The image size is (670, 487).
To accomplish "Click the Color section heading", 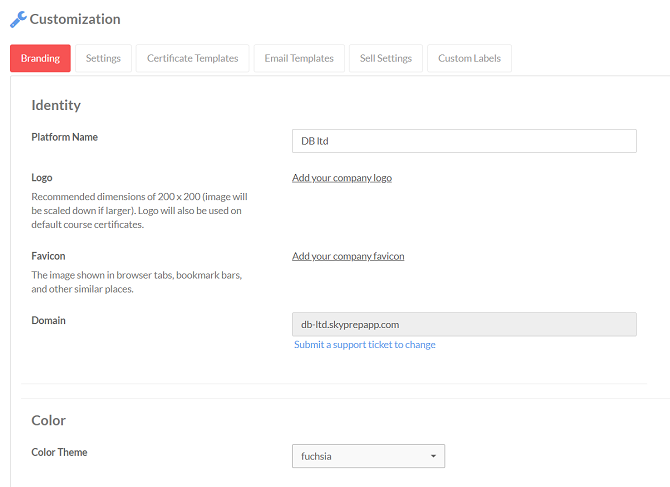I will (x=48, y=420).
